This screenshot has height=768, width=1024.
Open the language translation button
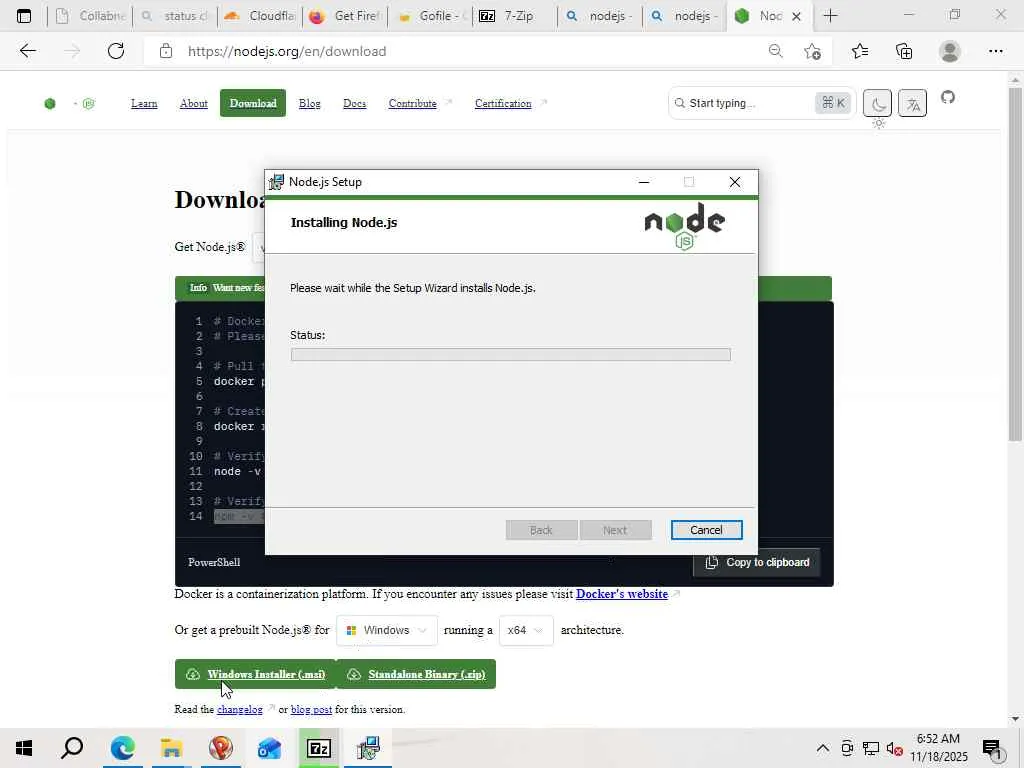pyautogui.click(x=912, y=103)
